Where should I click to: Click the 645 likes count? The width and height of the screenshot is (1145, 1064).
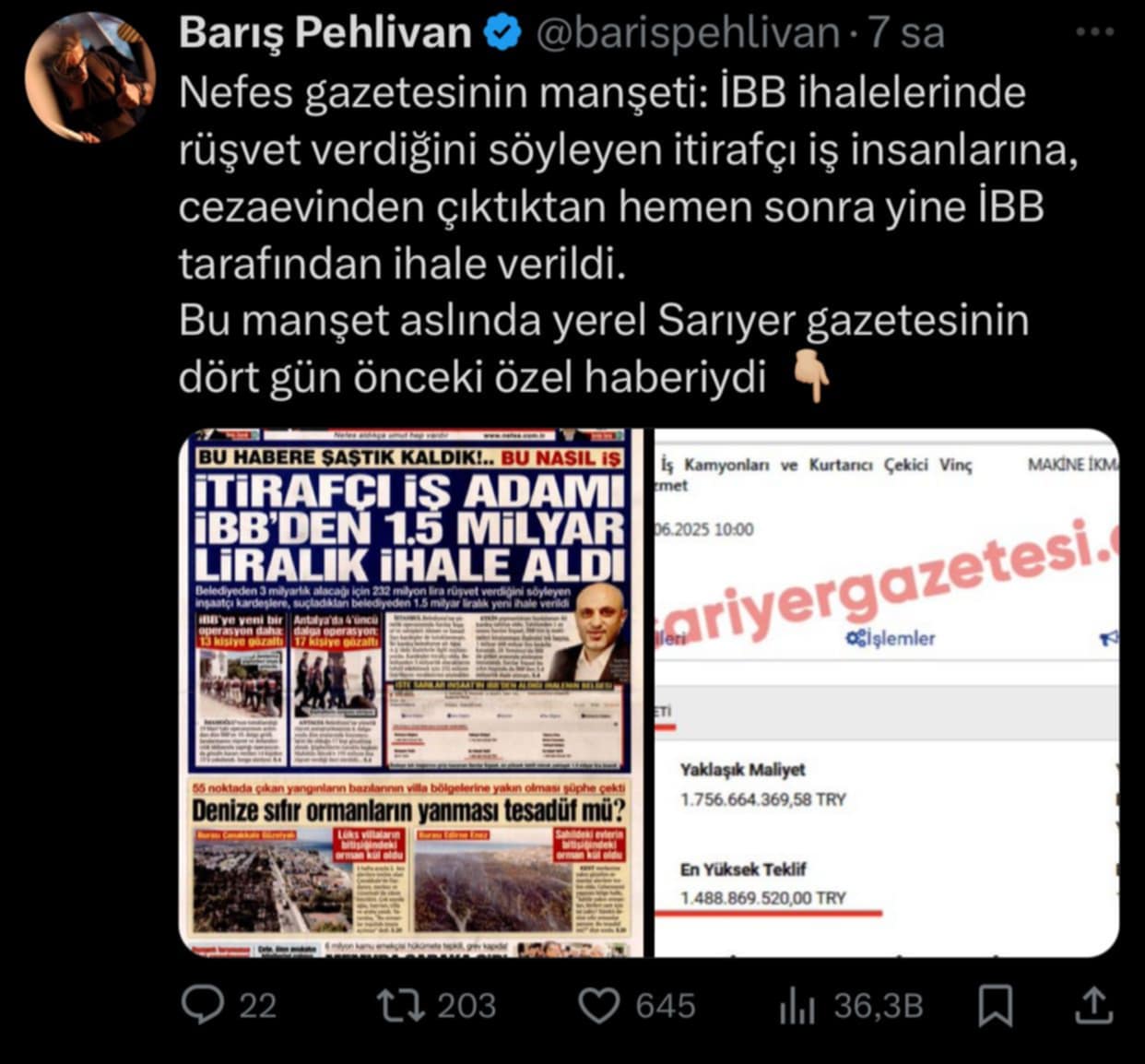tap(666, 1006)
